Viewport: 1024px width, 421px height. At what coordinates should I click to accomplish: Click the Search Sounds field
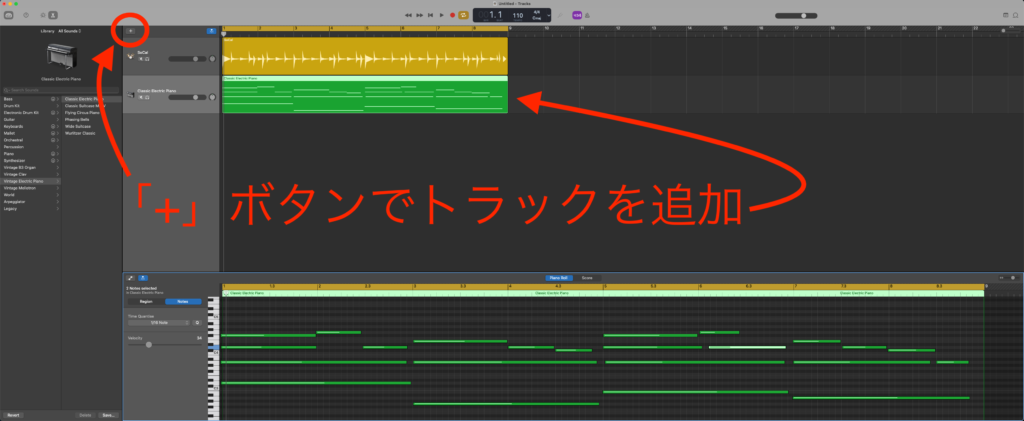click(x=60, y=89)
